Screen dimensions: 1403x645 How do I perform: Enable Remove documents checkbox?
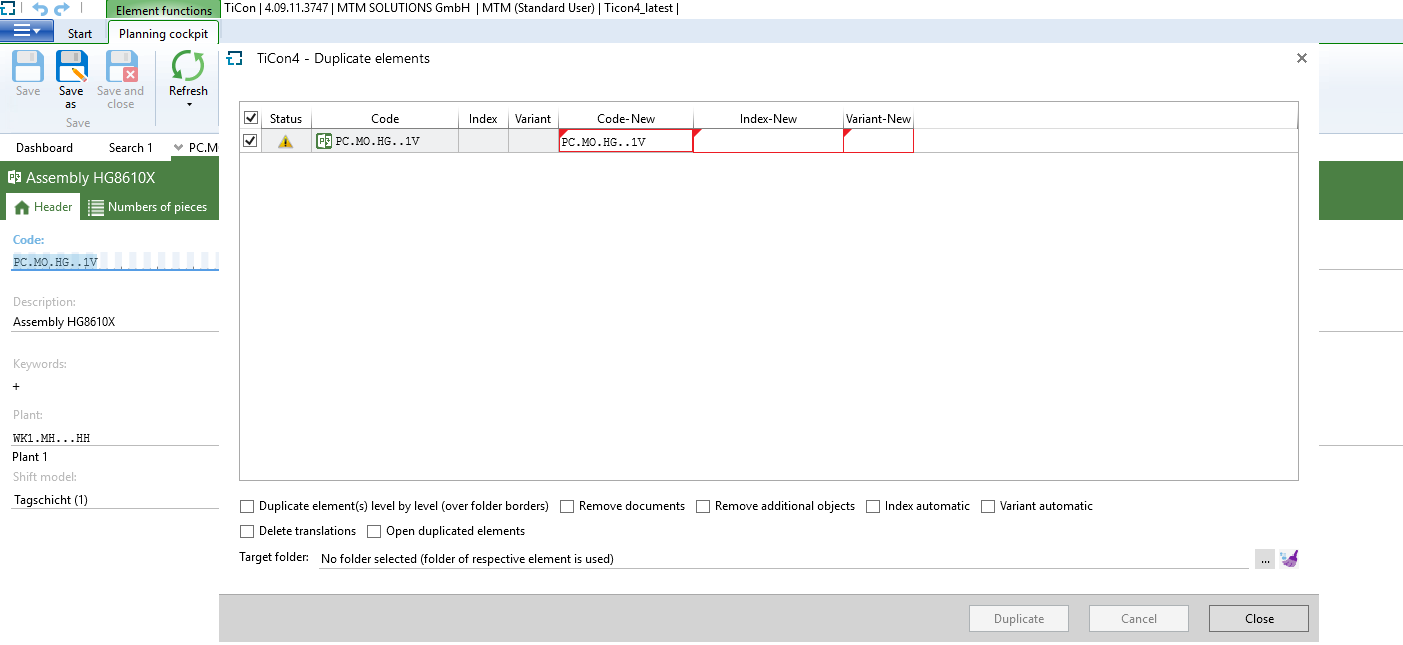coord(567,507)
